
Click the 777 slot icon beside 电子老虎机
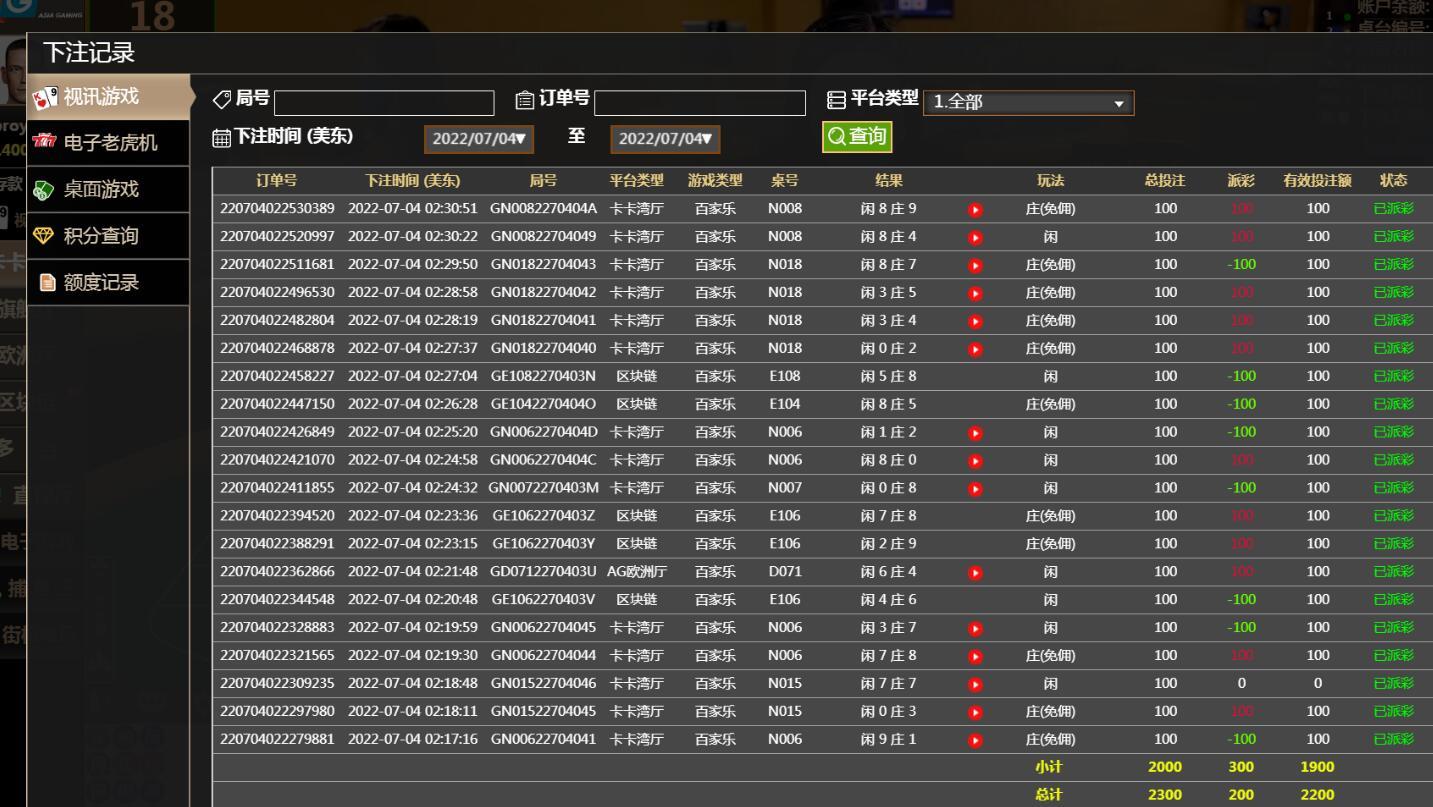[46, 142]
